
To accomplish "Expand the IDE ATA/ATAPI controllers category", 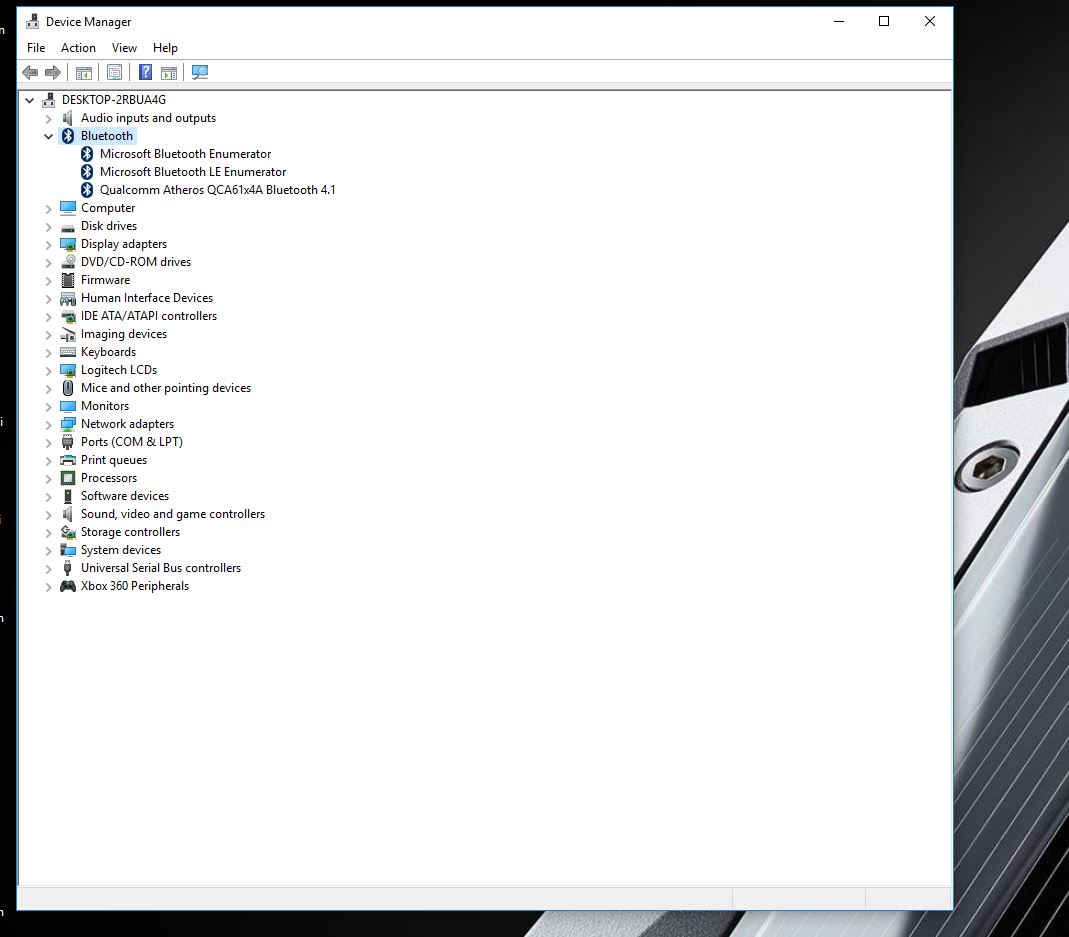I will (x=48, y=316).
